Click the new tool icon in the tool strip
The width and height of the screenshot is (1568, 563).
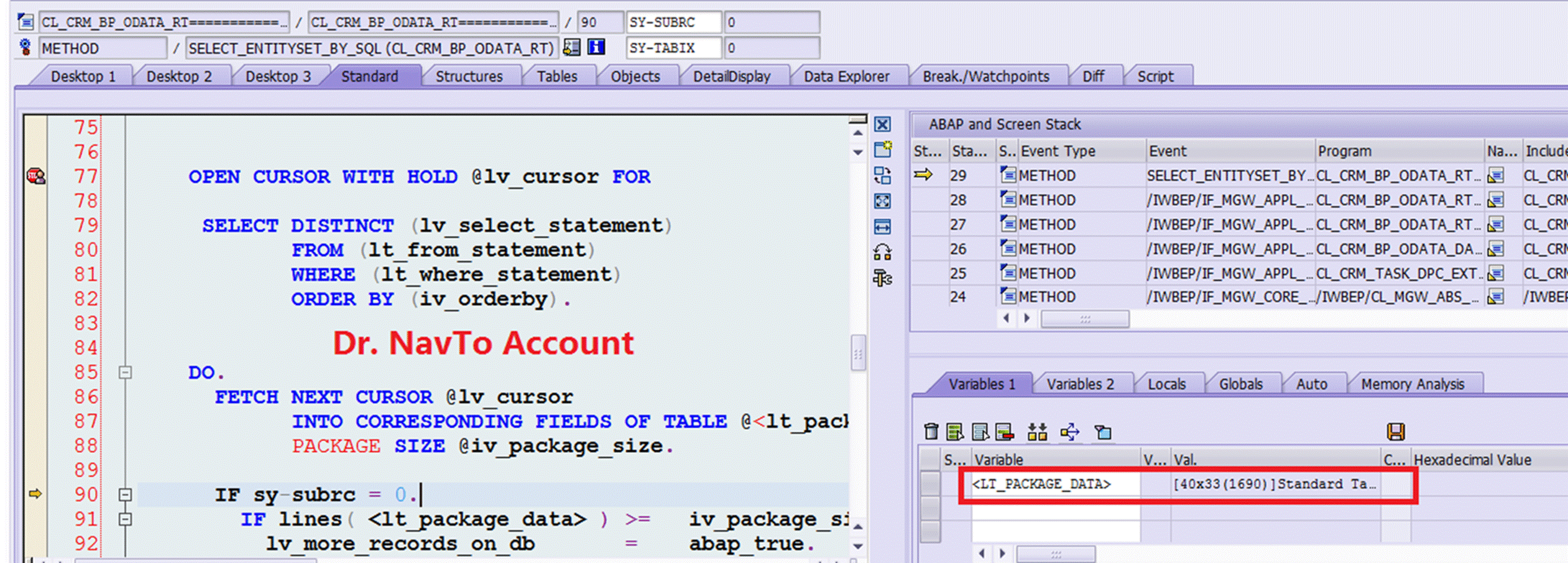(882, 149)
